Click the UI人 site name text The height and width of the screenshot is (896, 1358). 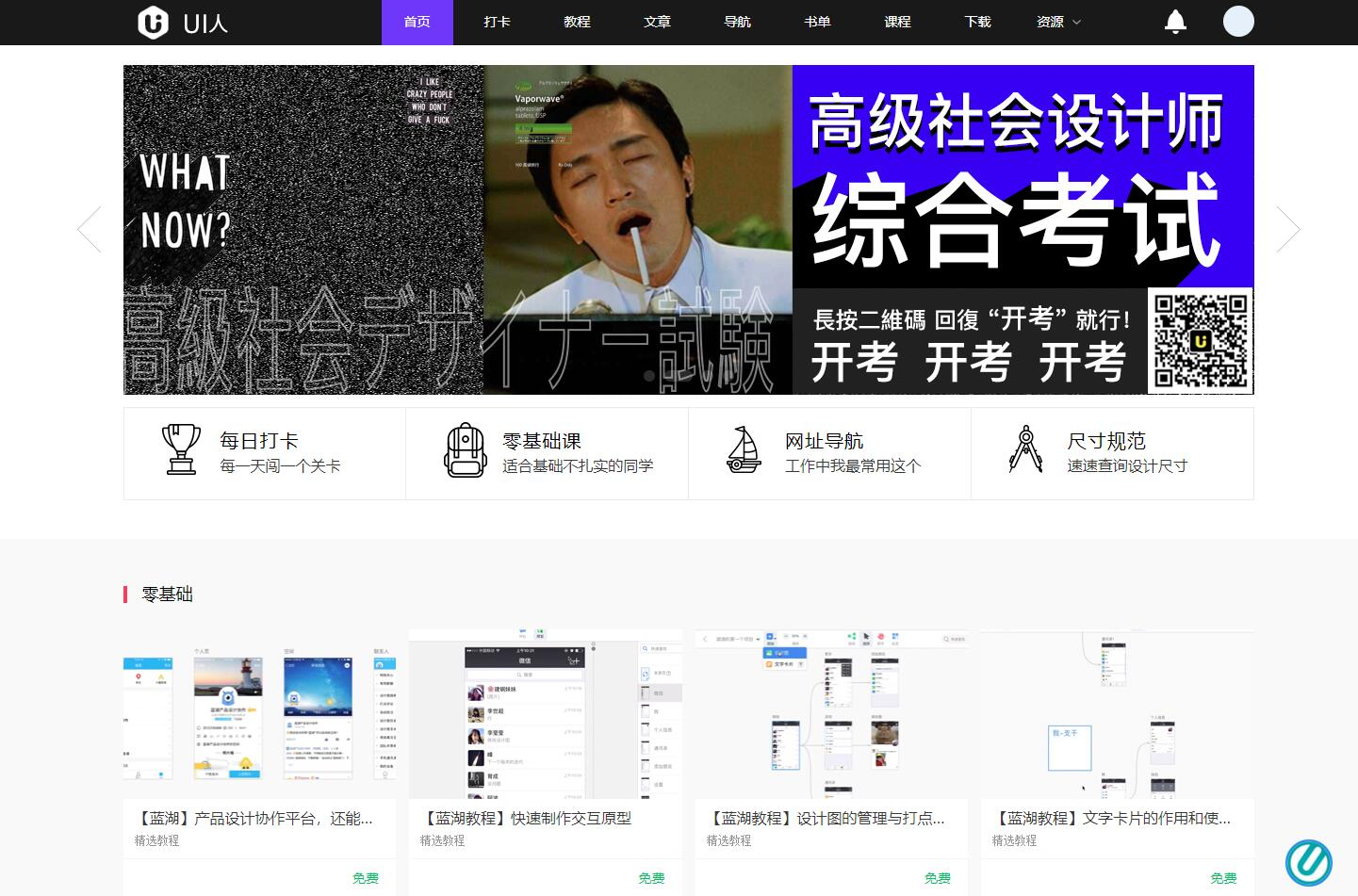[205, 23]
